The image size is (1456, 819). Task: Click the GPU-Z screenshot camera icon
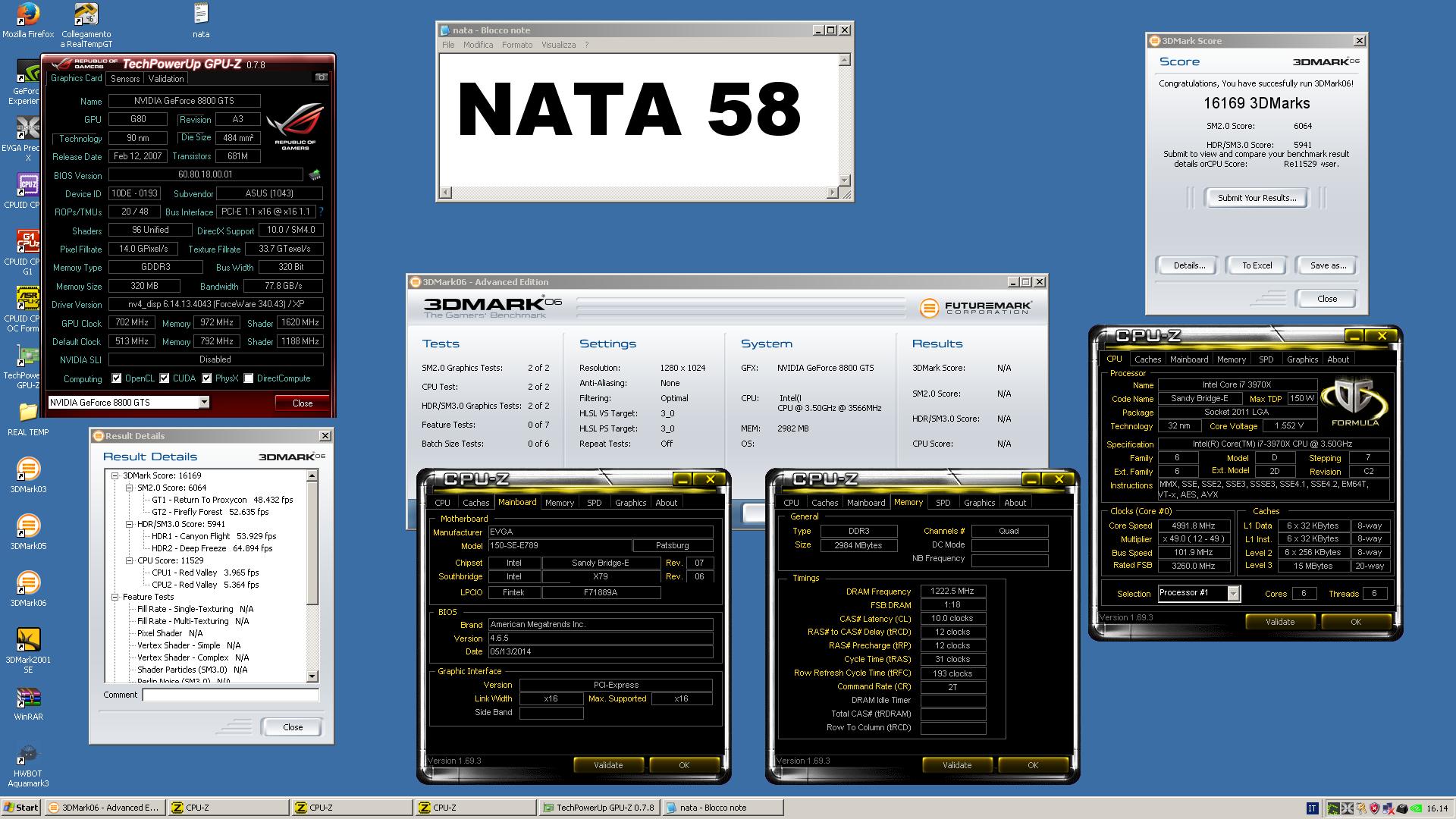click(322, 77)
